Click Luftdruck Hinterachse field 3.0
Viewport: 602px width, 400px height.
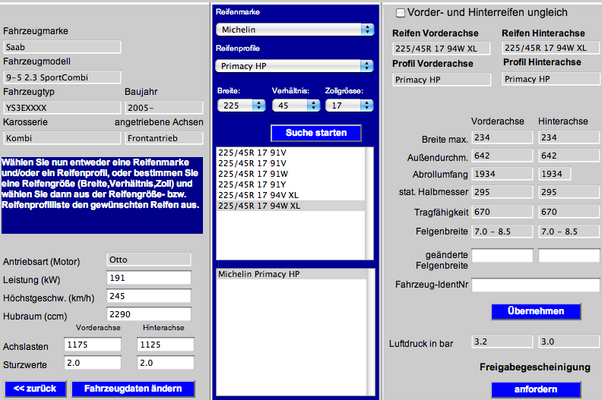coord(569,342)
